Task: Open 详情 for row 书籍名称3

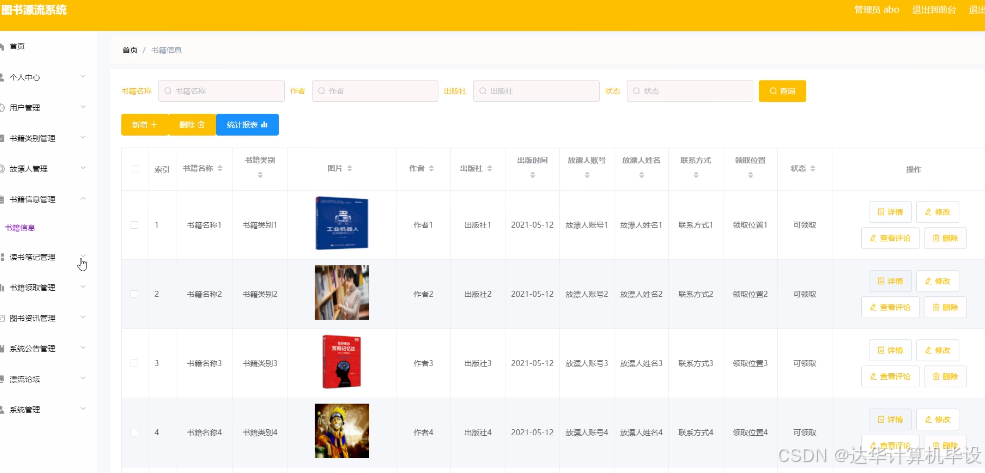Action: click(x=890, y=350)
